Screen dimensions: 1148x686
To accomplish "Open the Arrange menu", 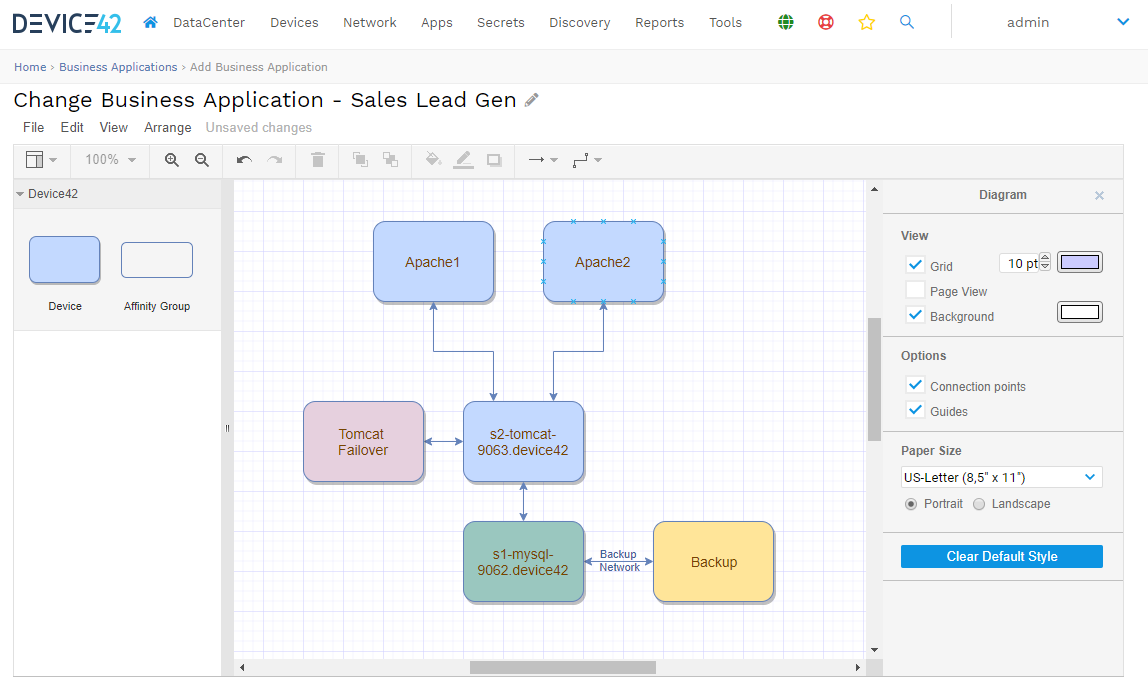I will tap(168, 127).
